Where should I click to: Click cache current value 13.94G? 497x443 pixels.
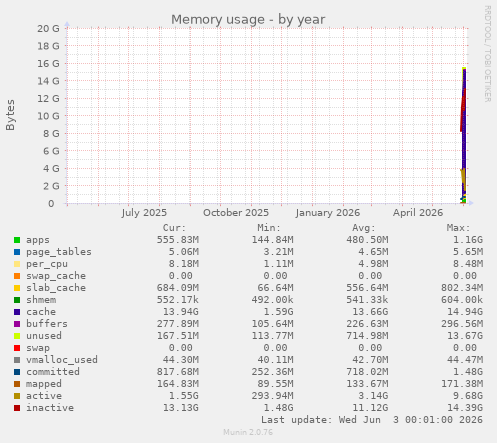coord(181,312)
